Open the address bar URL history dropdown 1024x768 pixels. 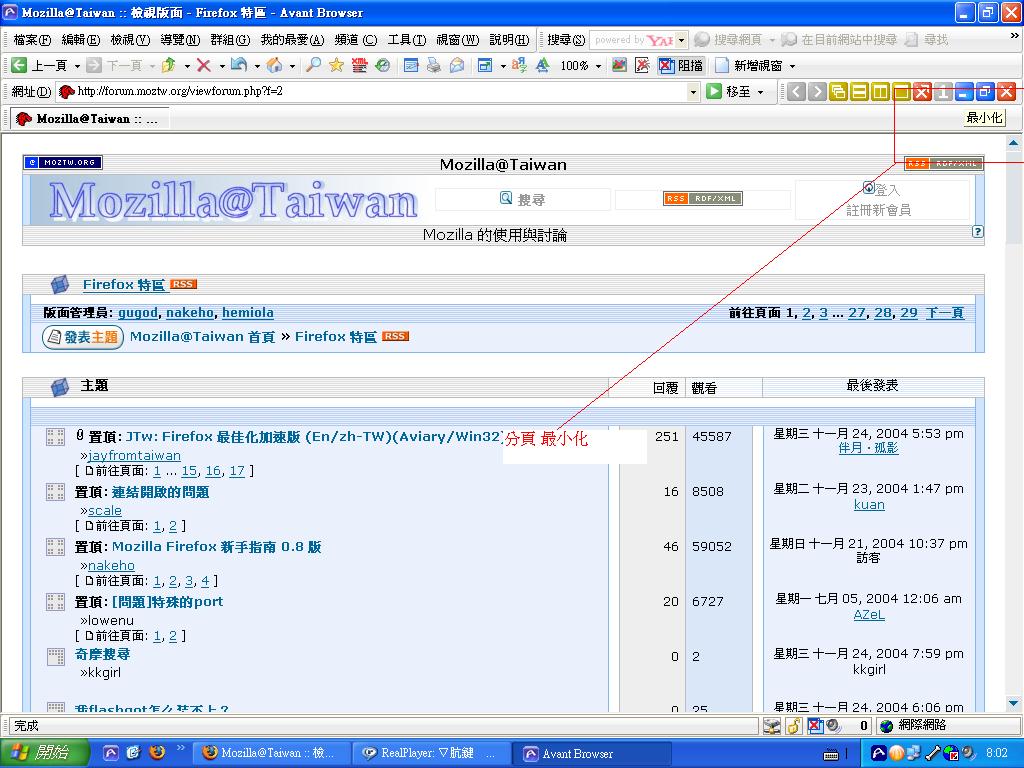point(693,92)
